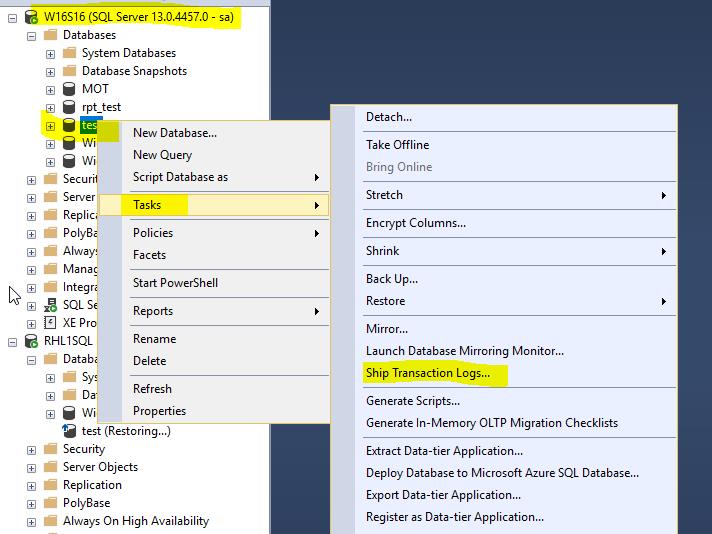Select Refresh in the context menu
The width and height of the screenshot is (712, 534).
pyautogui.click(x=213, y=389)
